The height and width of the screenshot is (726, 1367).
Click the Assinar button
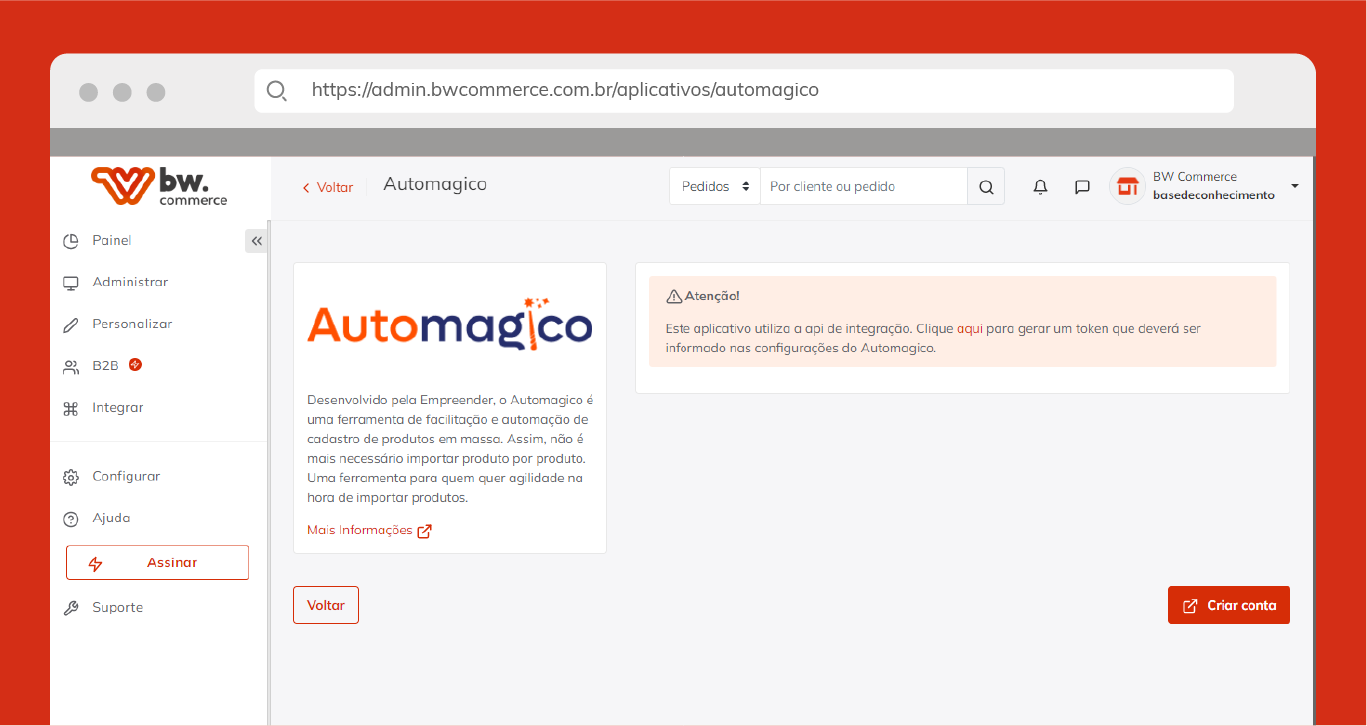coord(157,562)
